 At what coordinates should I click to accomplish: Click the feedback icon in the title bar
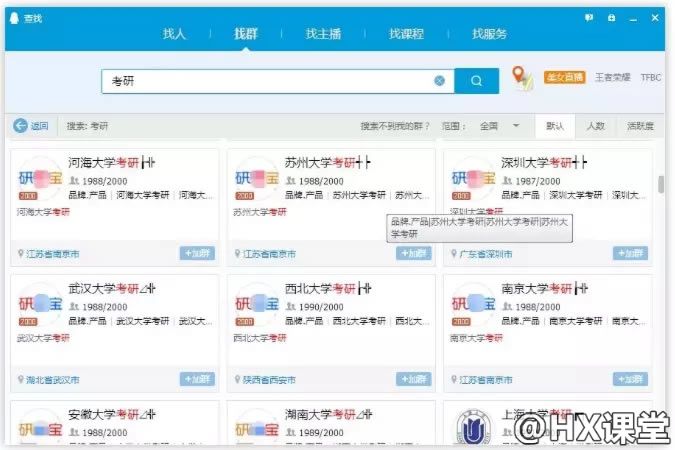(x=589, y=18)
